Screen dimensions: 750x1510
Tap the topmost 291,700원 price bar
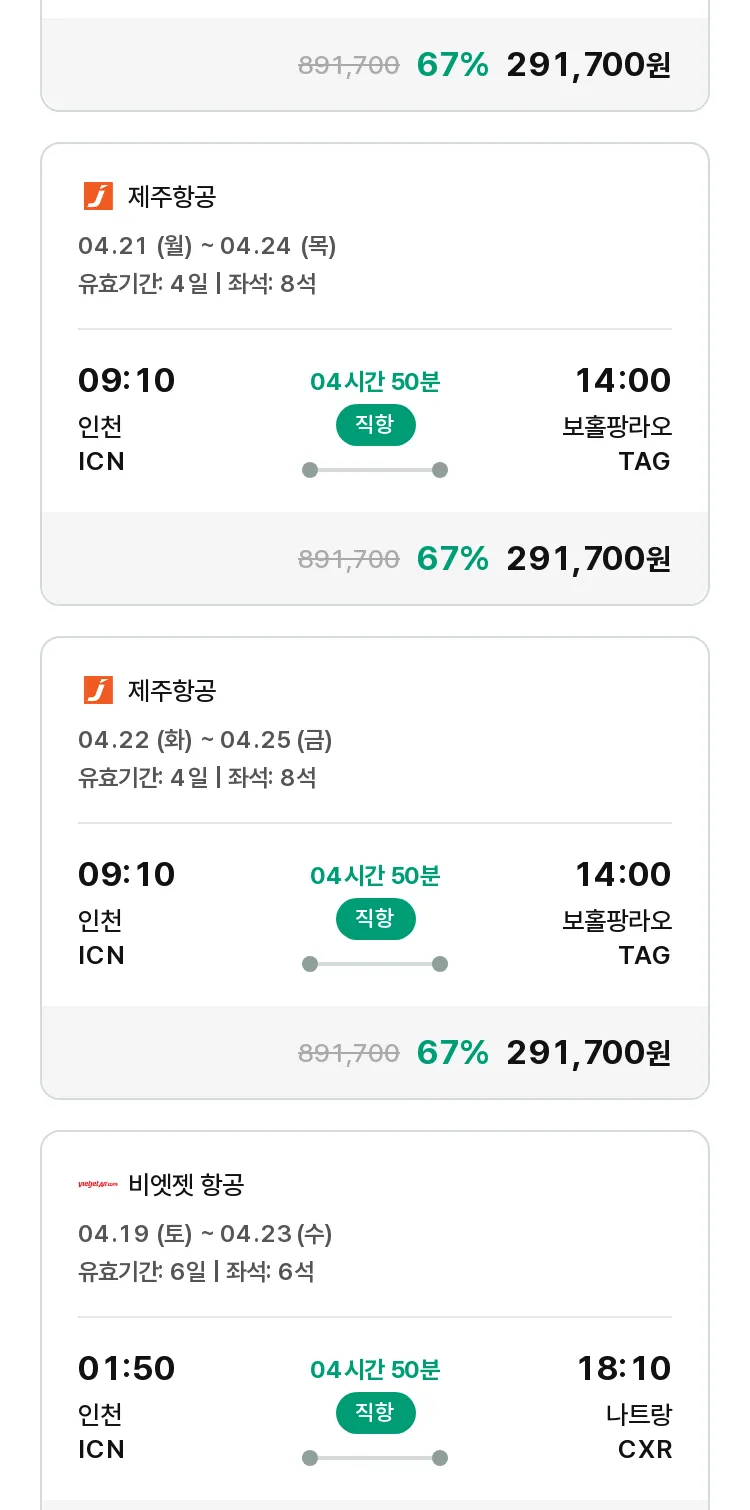pos(375,64)
